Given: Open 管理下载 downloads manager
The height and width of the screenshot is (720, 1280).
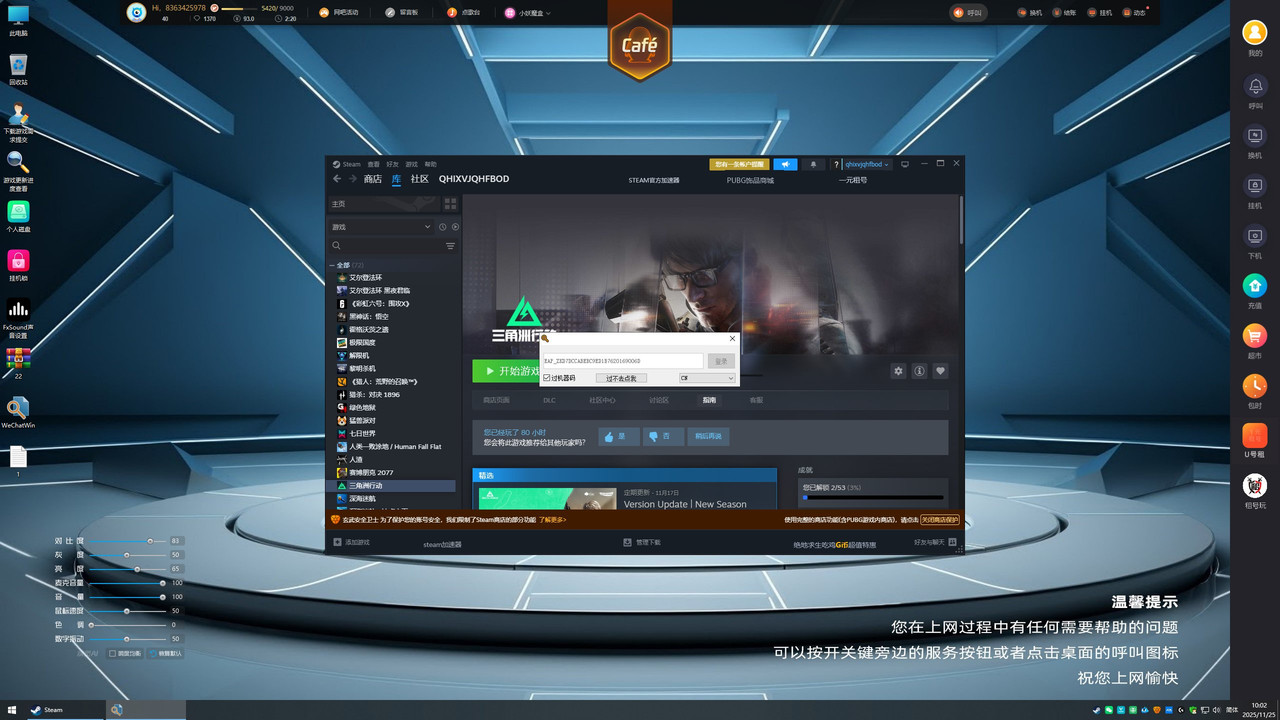Looking at the screenshot, I should (x=641, y=542).
